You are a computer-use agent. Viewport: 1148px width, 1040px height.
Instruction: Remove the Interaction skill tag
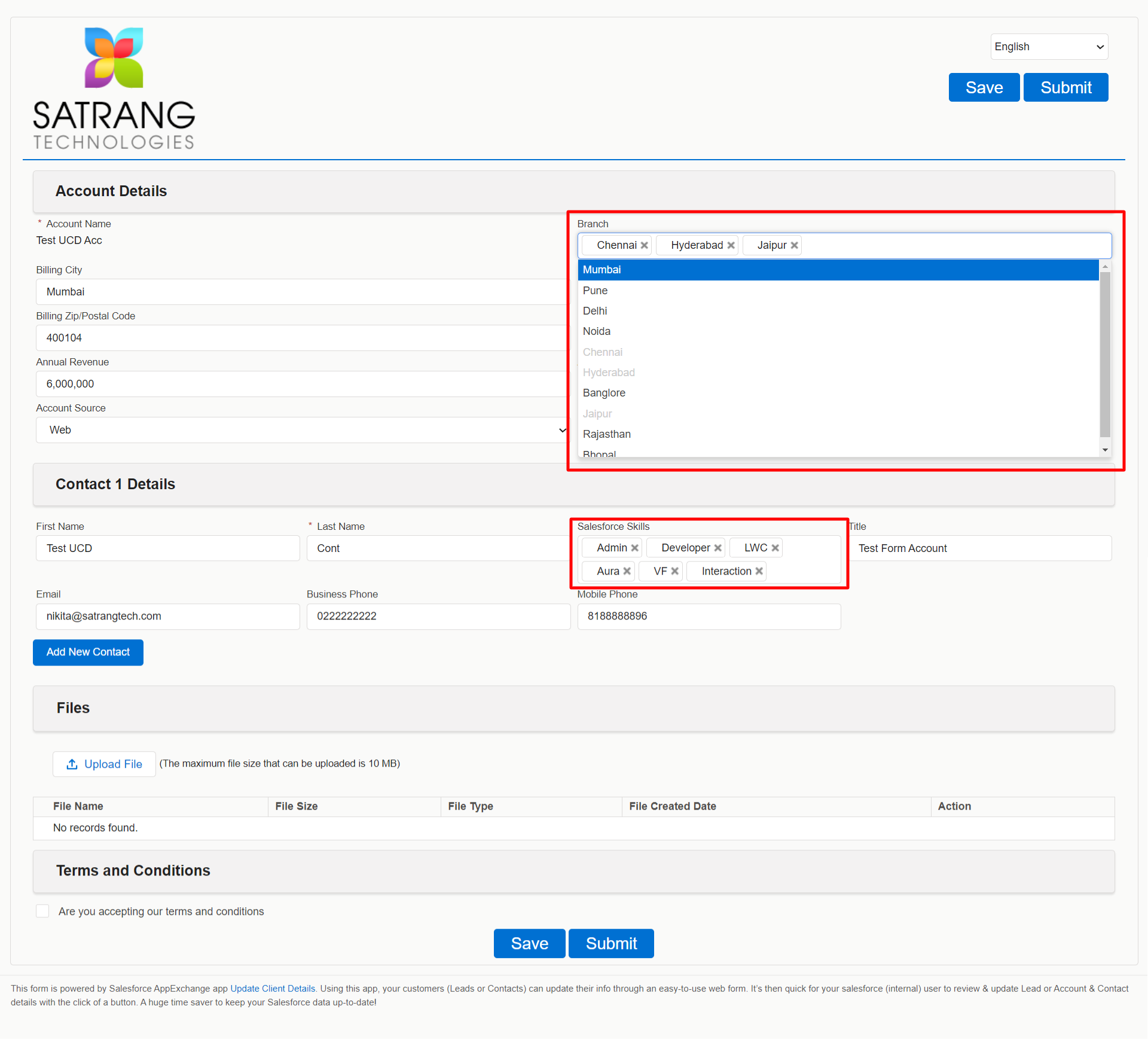pyautogui.click(x=759, y=571)
